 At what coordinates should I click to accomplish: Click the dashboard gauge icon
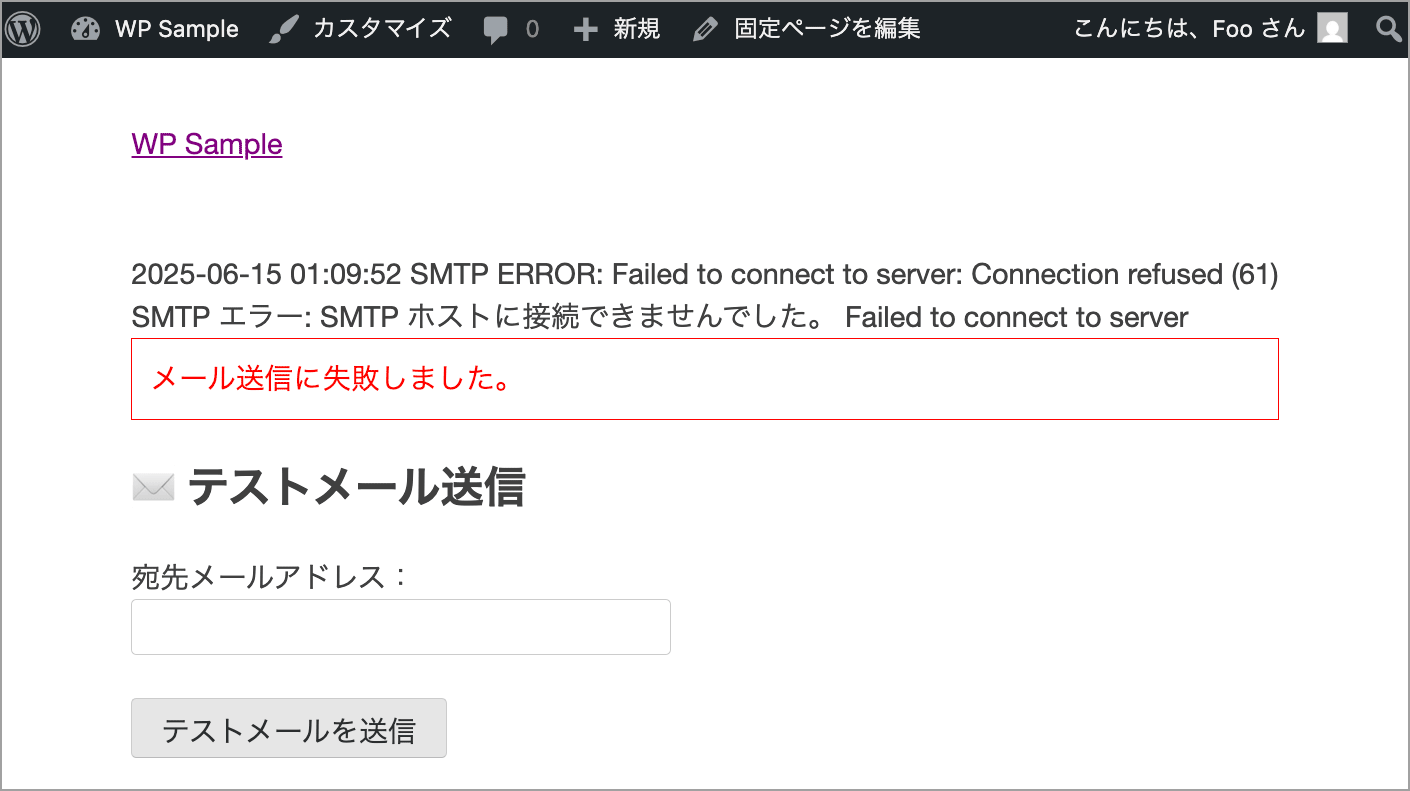tap(86, 29)
